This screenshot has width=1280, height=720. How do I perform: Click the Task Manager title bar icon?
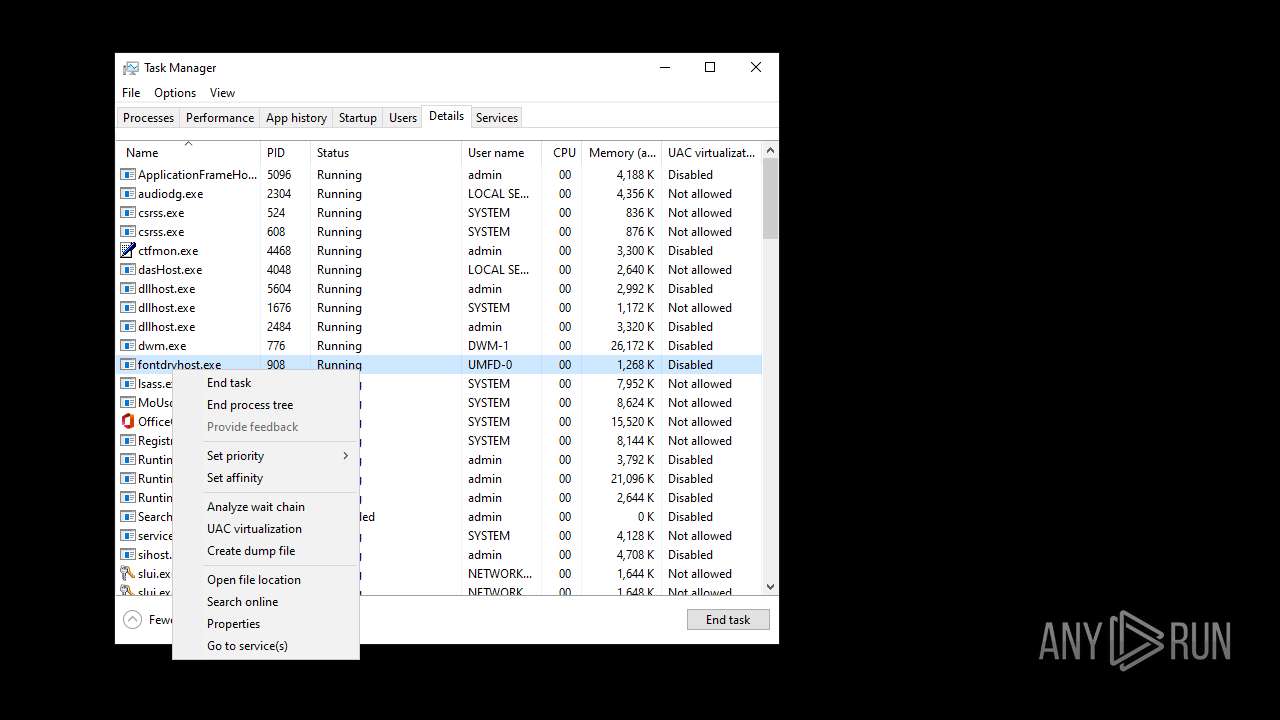pyautogui.click(x=131, y=68)
